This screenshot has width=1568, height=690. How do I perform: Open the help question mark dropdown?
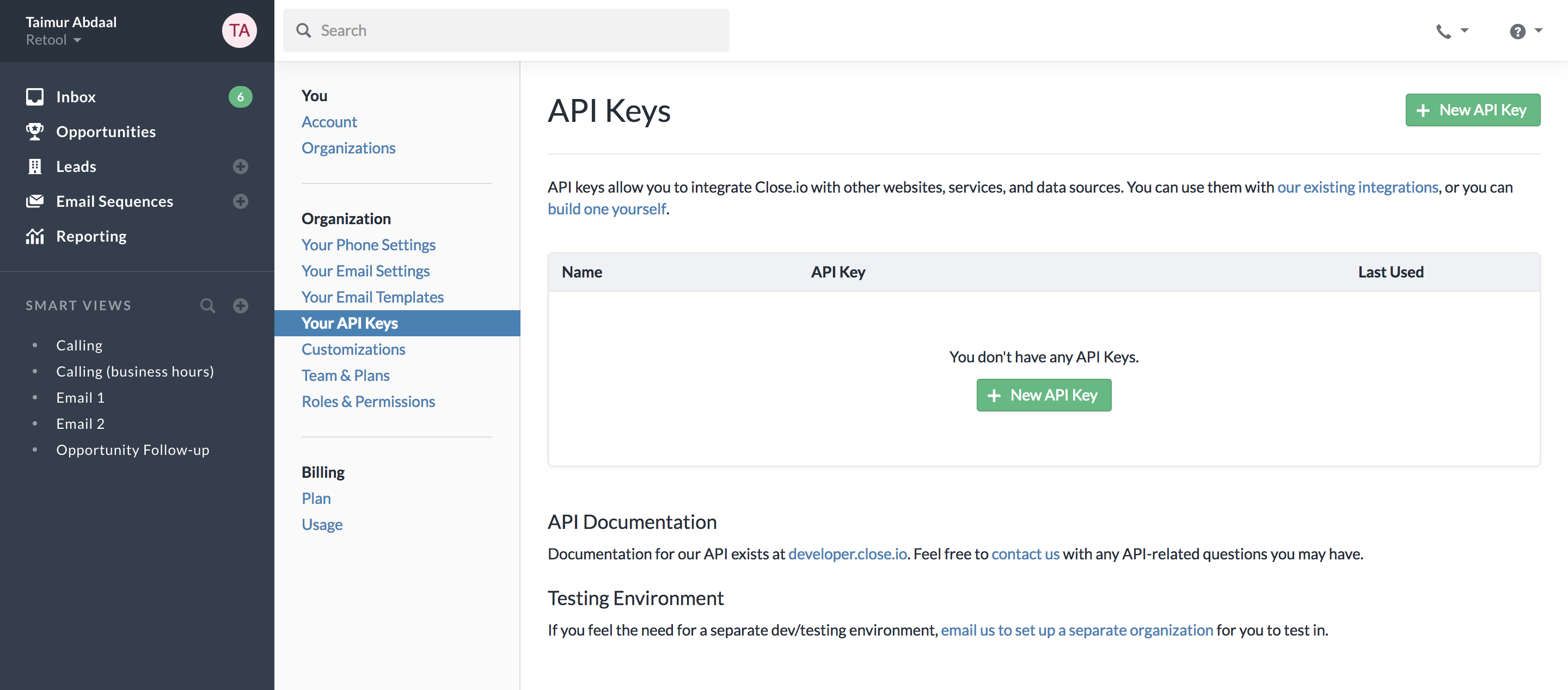pyautogui.click(x=1525, y=31)
